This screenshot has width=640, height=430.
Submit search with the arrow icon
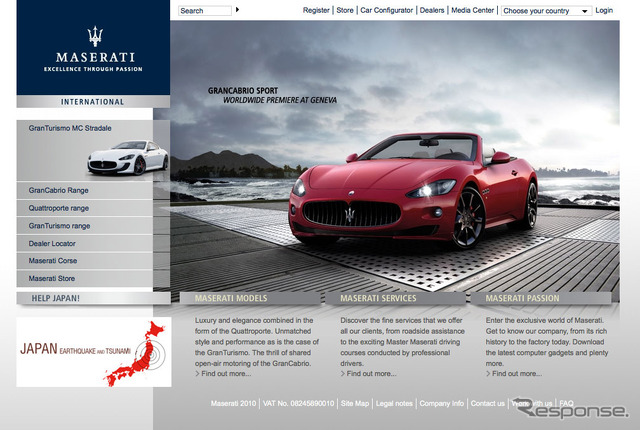[x=238, y=10]
